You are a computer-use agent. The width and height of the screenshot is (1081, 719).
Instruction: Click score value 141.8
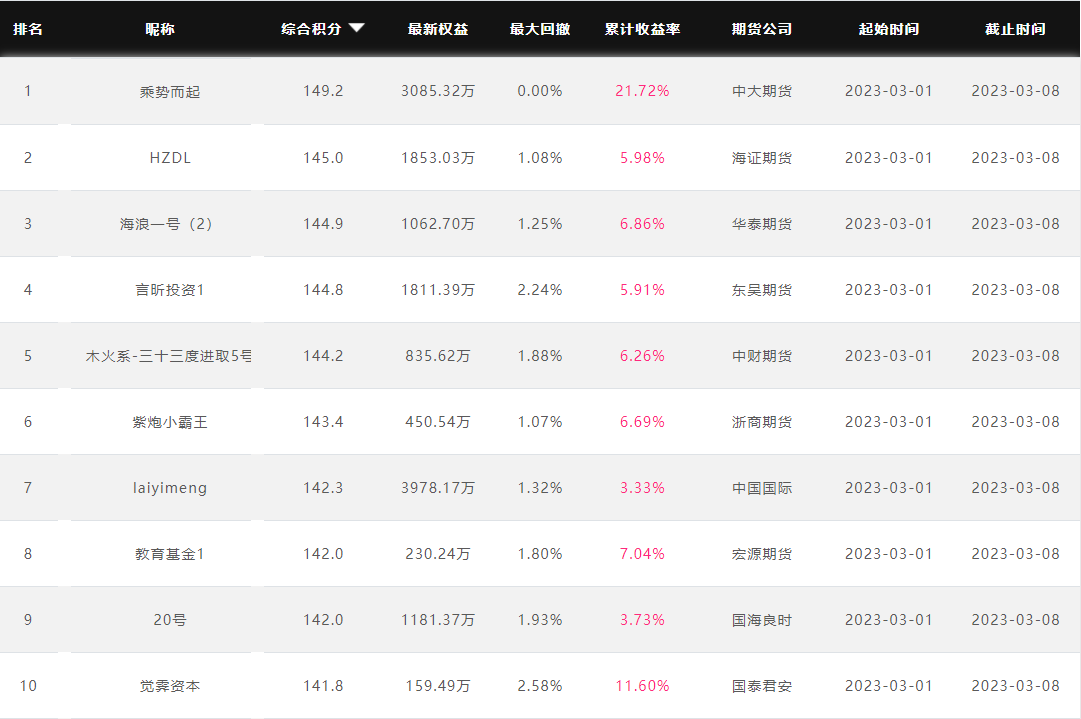click(x=323, y=686)
